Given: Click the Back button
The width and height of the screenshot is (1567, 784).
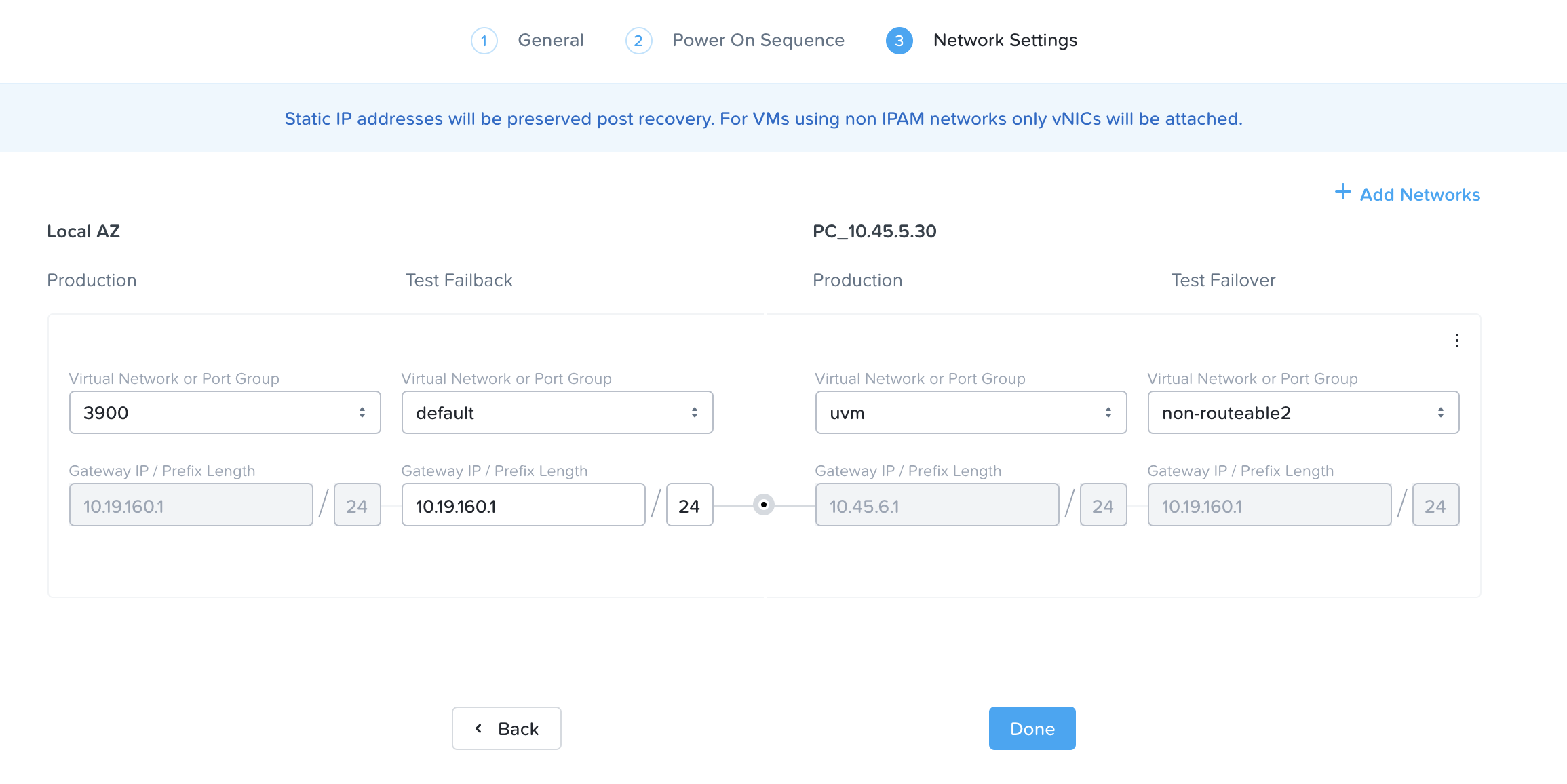Looking at the screenshot, I should pos(508,728).
